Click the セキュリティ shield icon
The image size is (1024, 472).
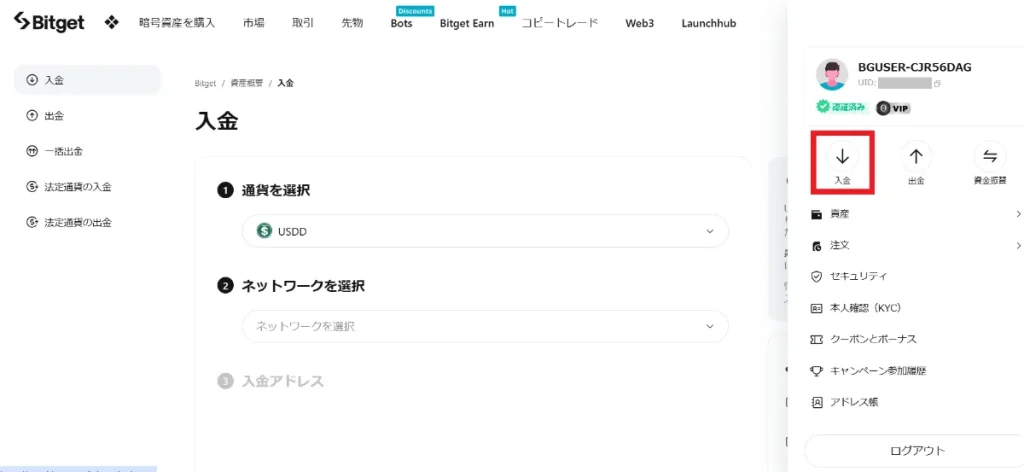click(816, 277)
